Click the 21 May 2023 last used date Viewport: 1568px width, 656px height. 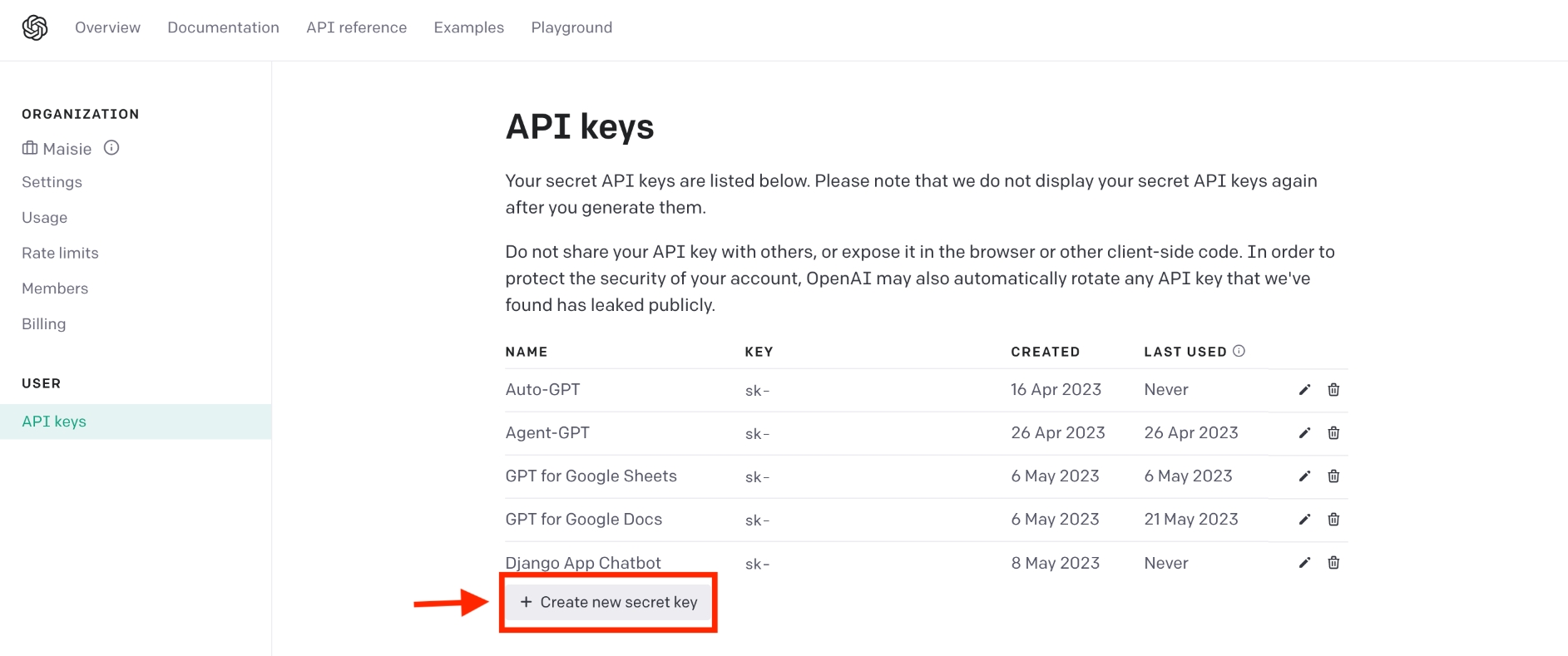pos(1190,520)
